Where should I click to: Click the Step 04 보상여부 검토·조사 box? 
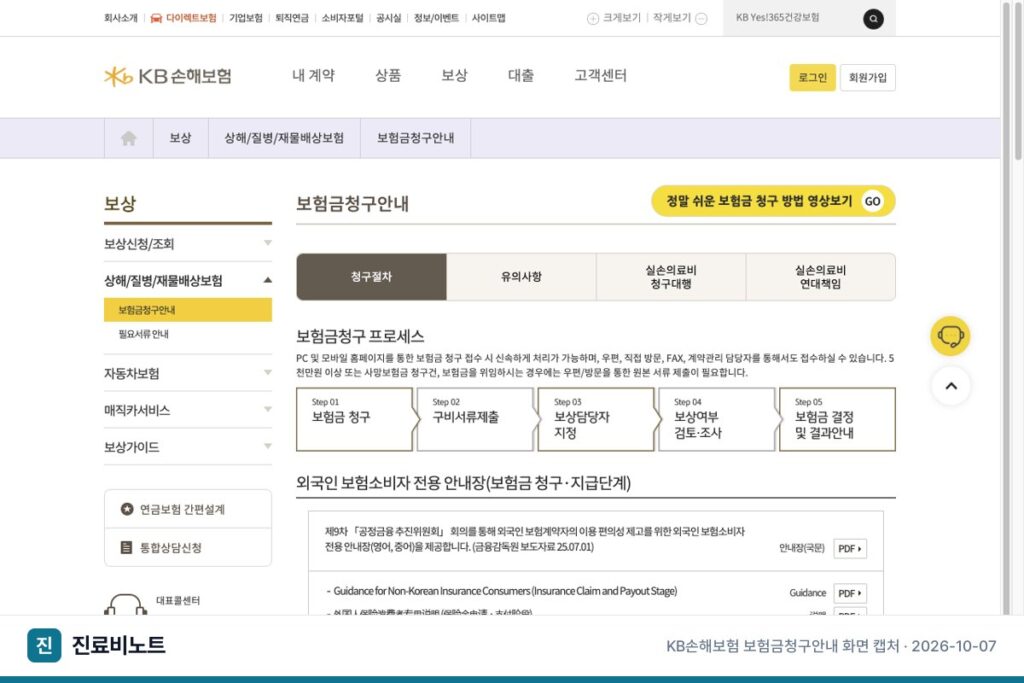(x=716, y=419)
